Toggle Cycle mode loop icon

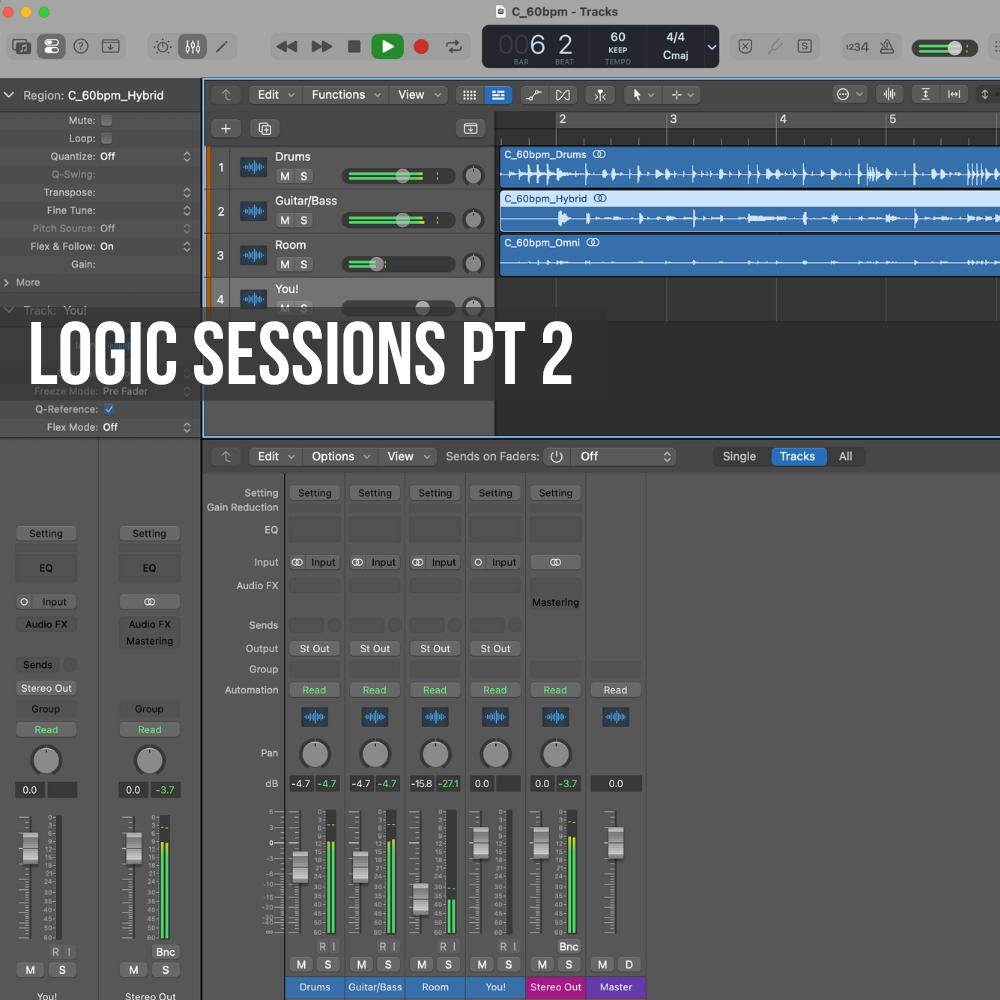pyautogui.click(x=453, y=47)
